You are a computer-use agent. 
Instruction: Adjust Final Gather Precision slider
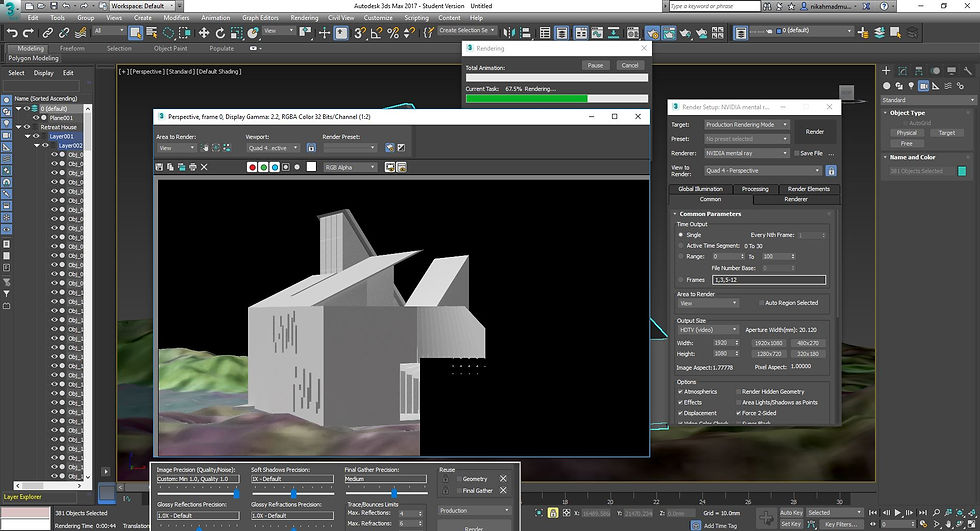tap(394, 494)
